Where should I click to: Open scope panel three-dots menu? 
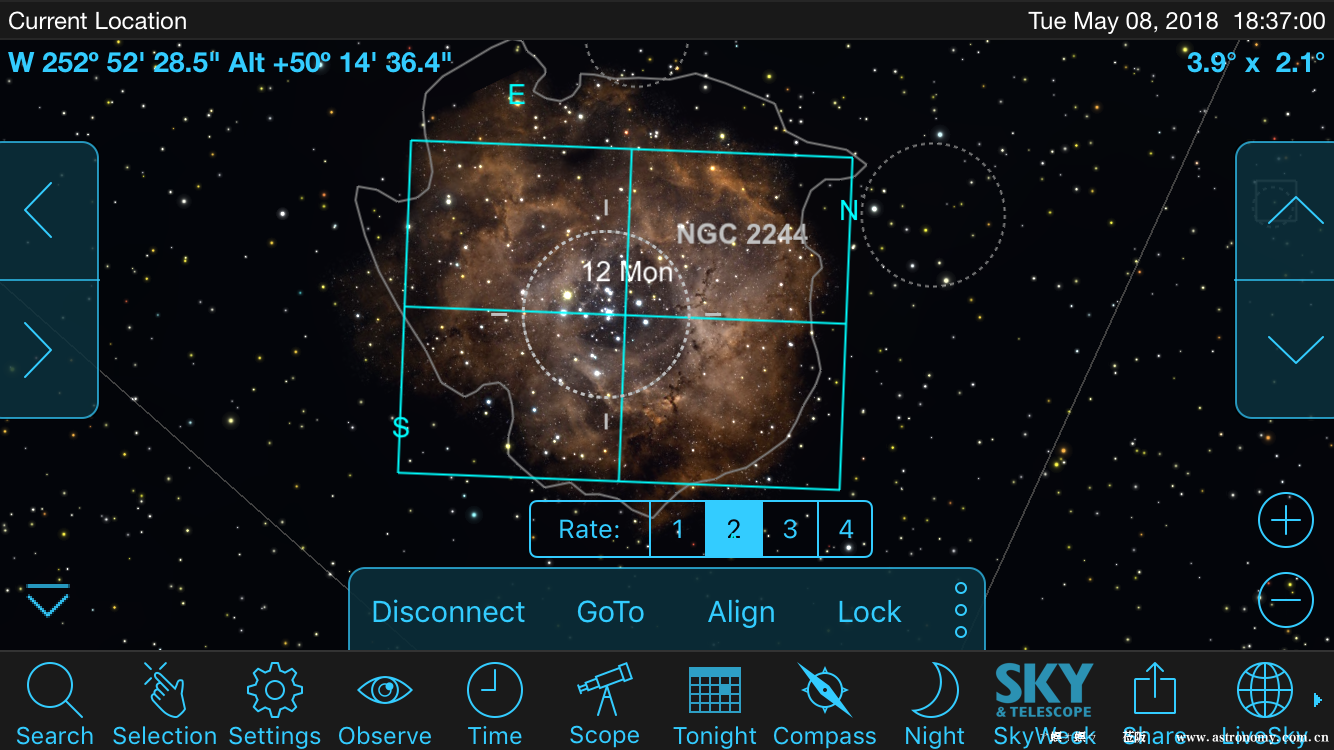[x=961, y=610]
